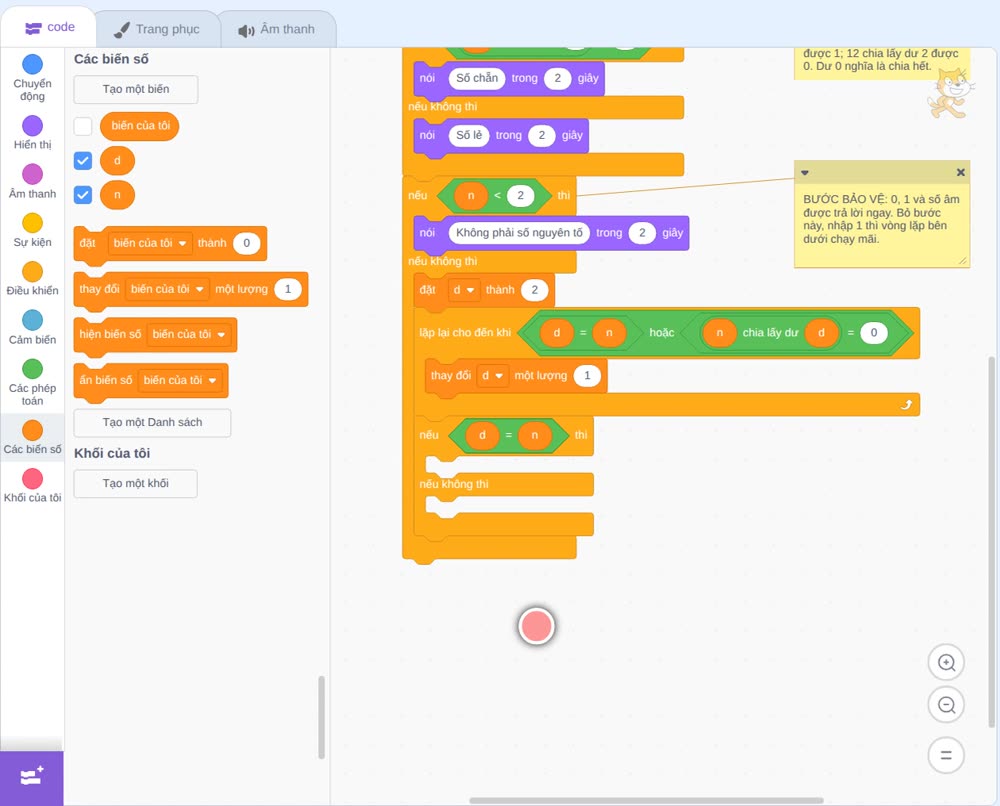Click the biến của tôi reporter block

140,126
